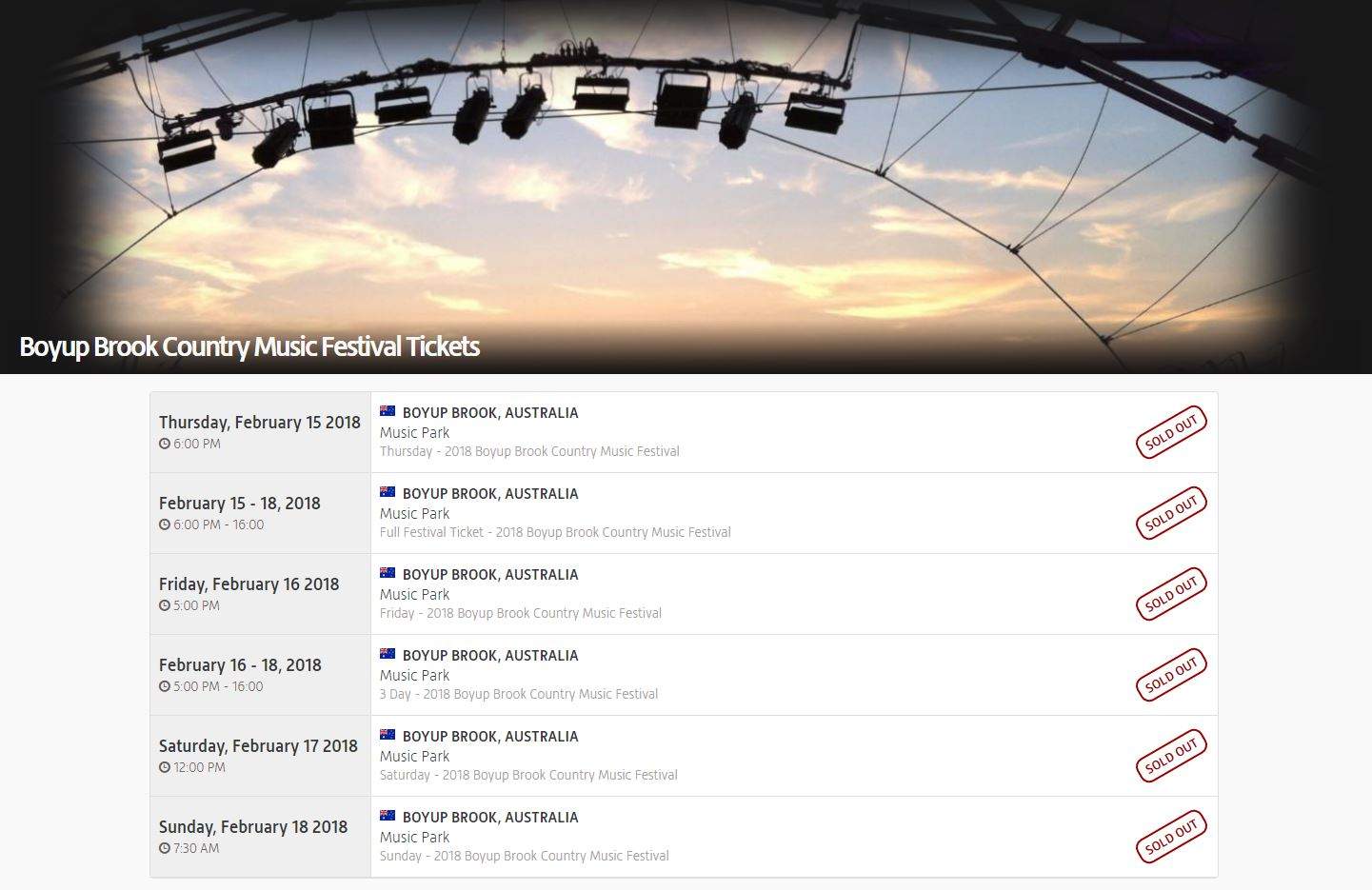
Task: Click the Boyup Brook Country Music Festival Tickets heading
Action: pyautogui.click(x=249, y=347)
